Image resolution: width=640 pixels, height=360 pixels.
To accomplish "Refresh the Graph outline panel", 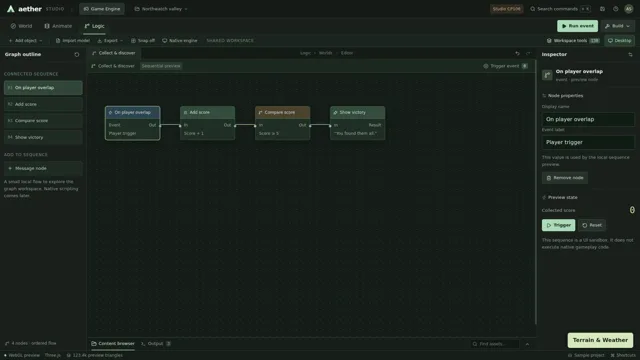I will [x=77, y=54].
